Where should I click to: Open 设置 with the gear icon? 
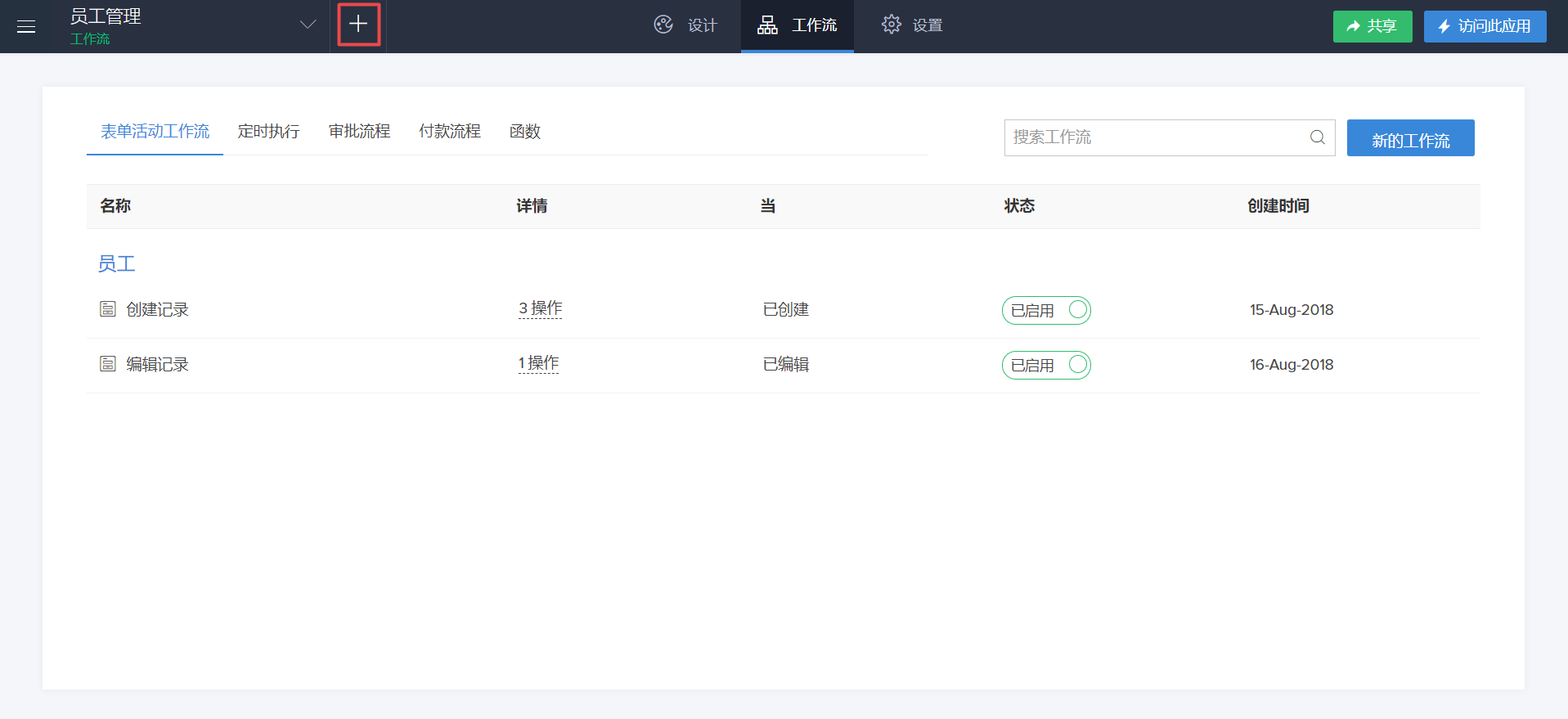pyautogui.click(x=912, y=25)
